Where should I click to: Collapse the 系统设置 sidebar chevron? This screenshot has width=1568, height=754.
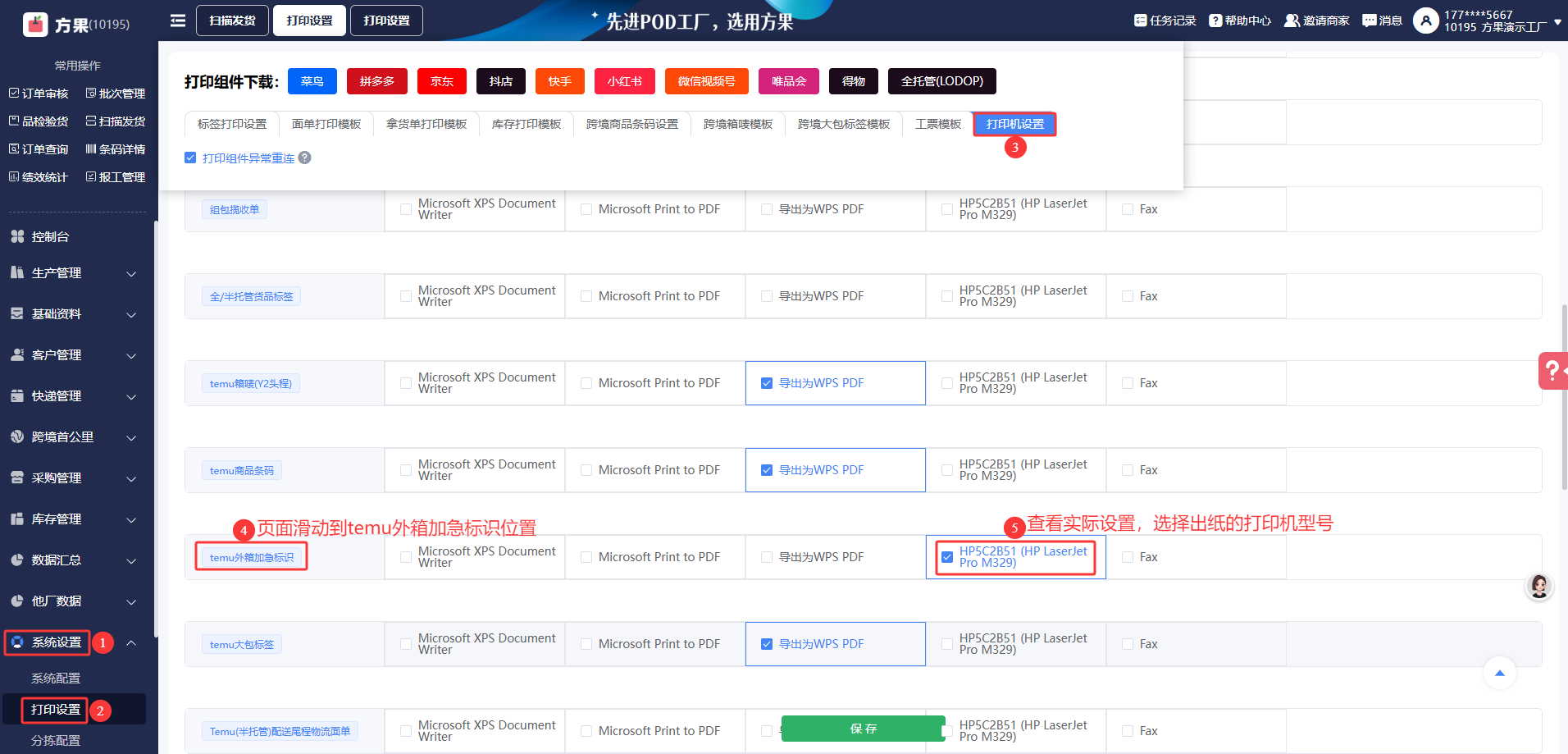(131, 642)
